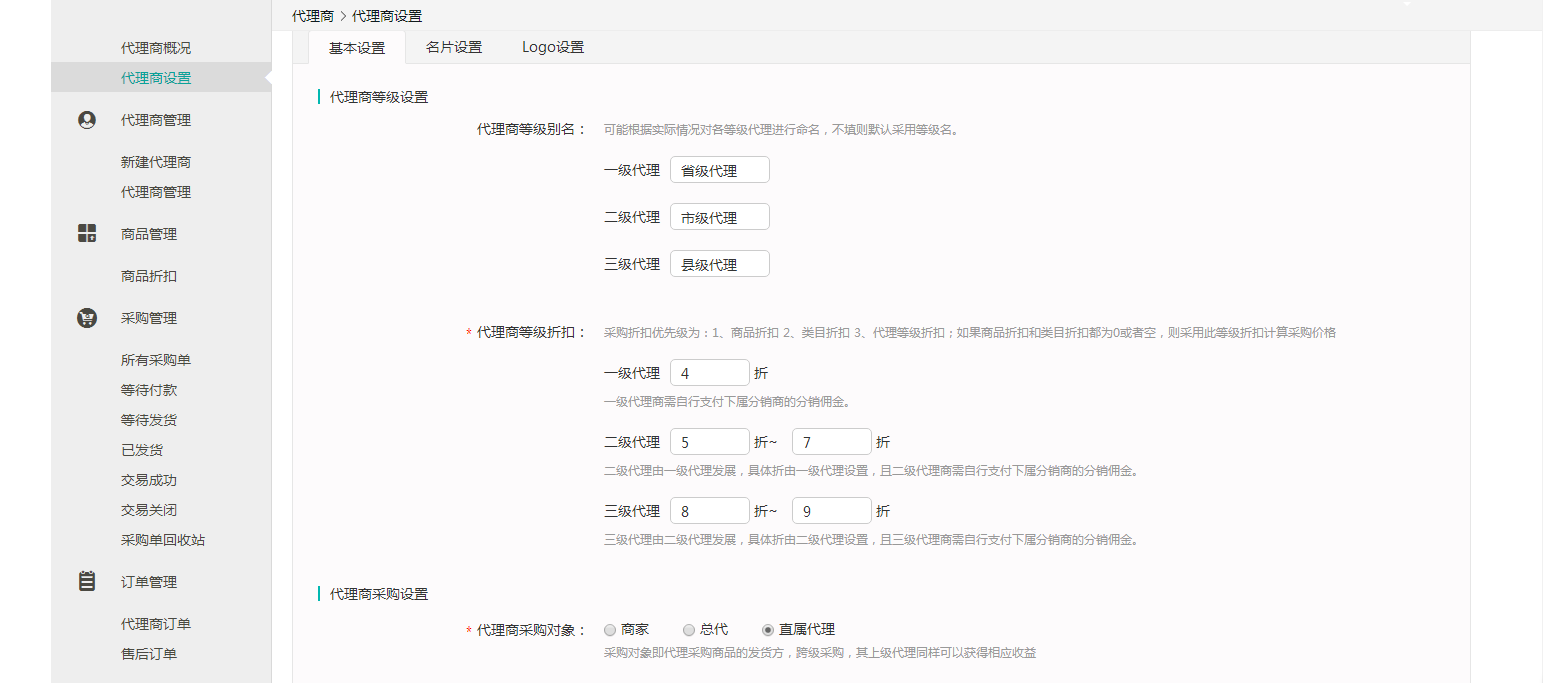Click the 代理商管理 person icon
The width and height of the screenshot is (1543, 683).
pyautogui.click(x=87, y=120)
